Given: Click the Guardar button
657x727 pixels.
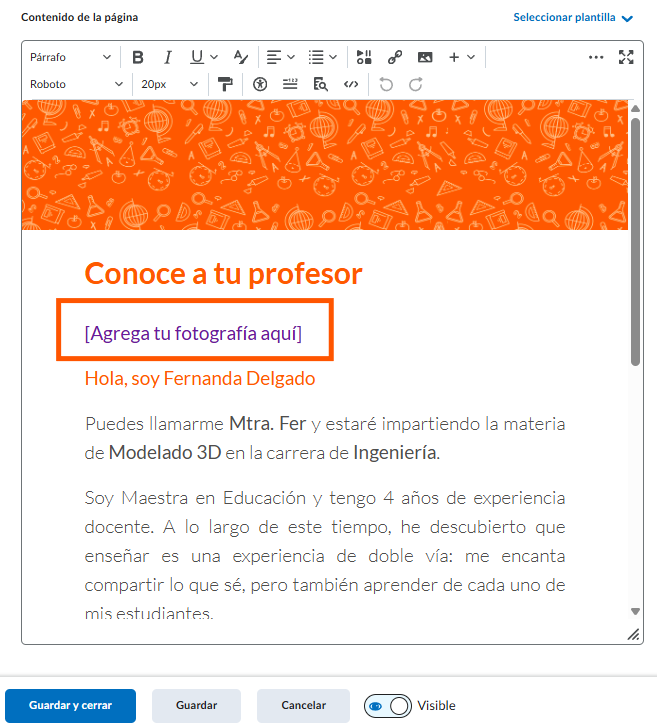Looking at the screenshot, I should click(196, 705).
